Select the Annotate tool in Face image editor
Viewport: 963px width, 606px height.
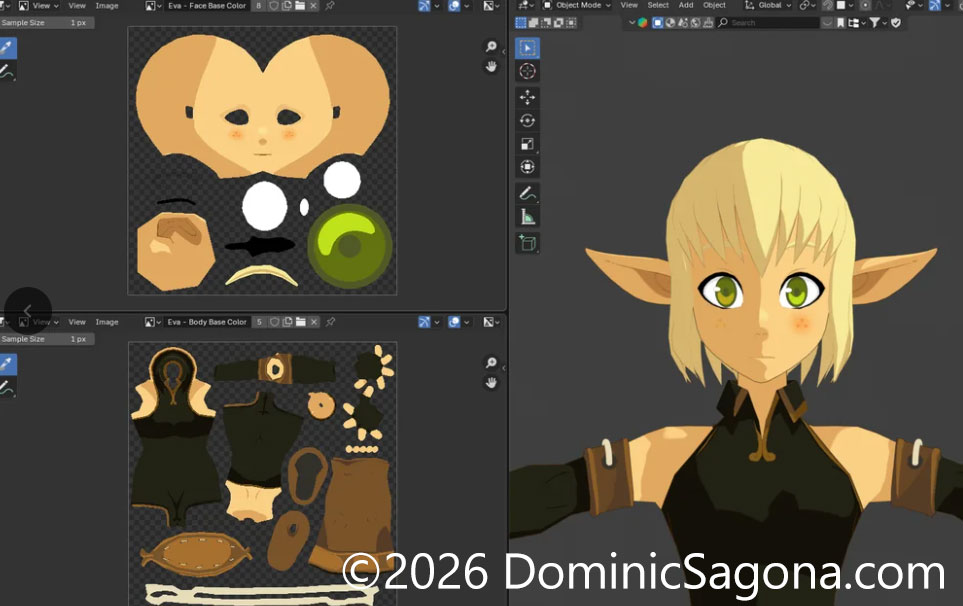pos(7,71)
